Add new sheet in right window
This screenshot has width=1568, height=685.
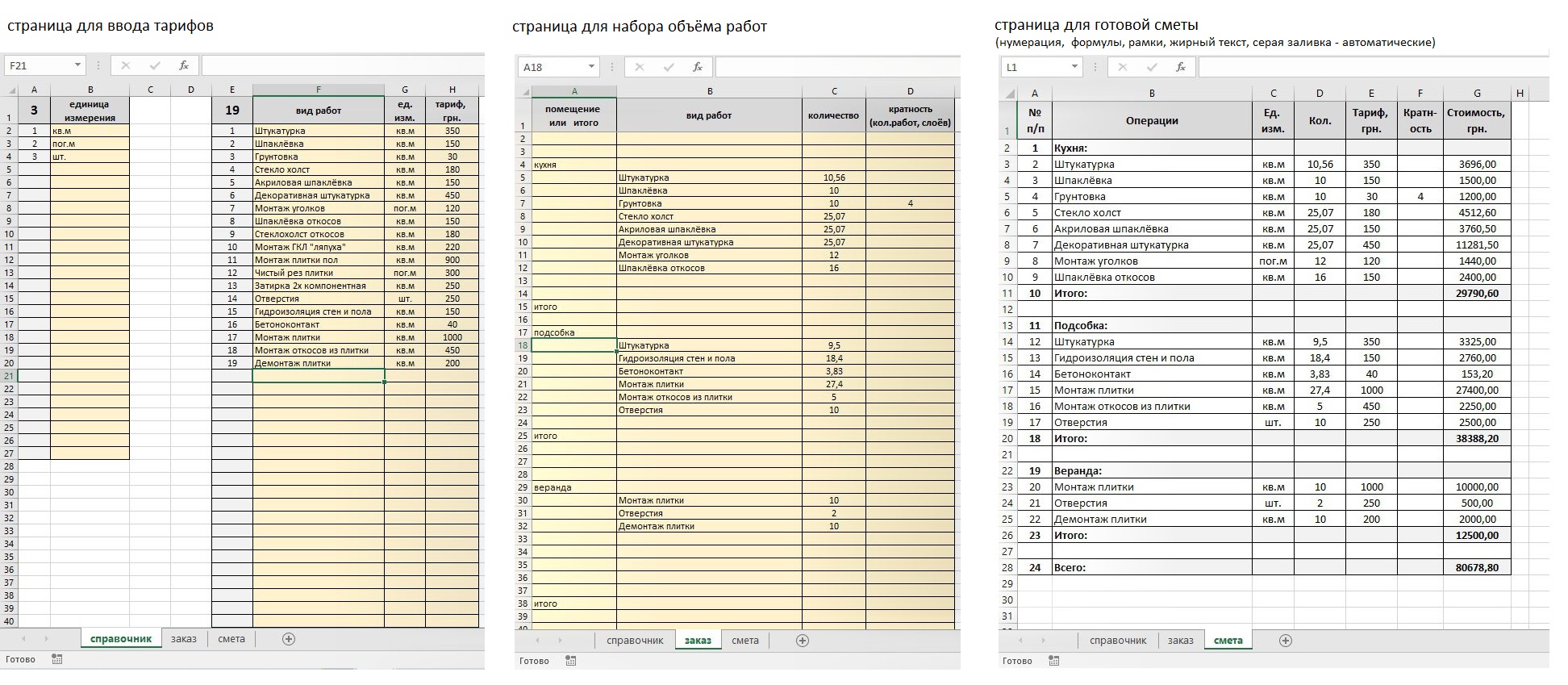click(x=1286, y=641)
